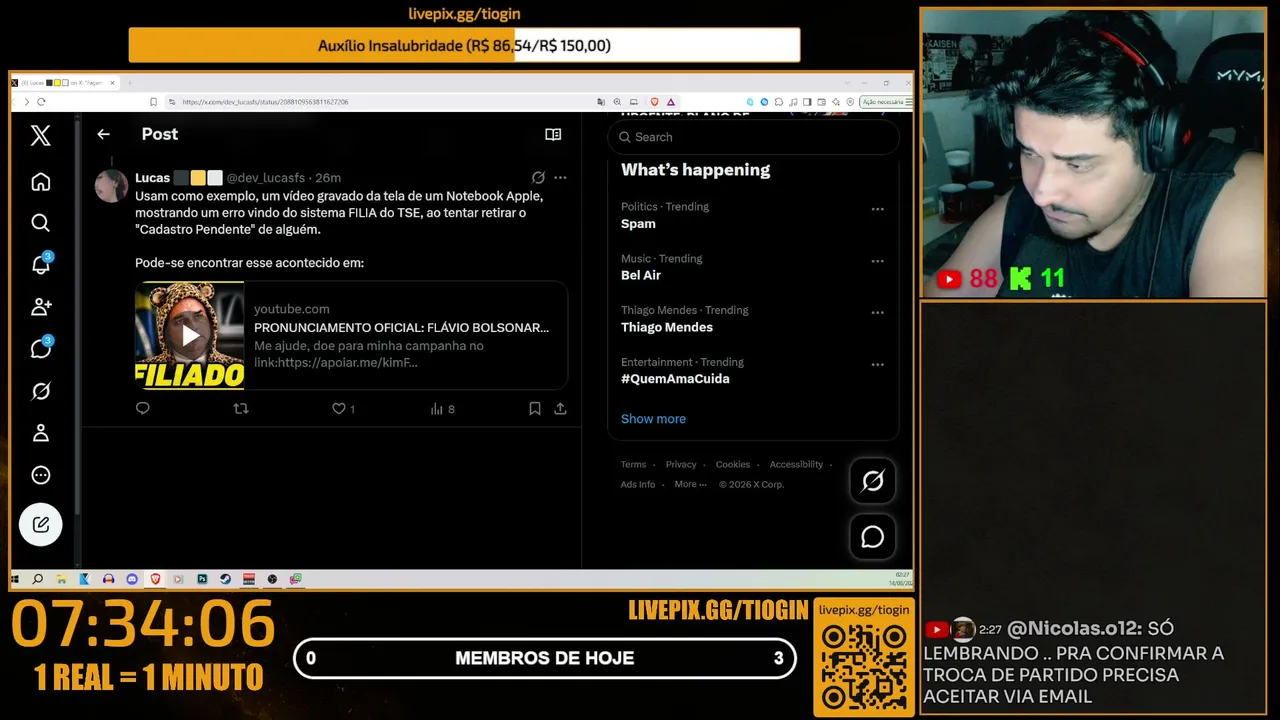Open the translate page icon in address bar
The width and height of the screenshot is (1280, 720).
pos(601,102)
